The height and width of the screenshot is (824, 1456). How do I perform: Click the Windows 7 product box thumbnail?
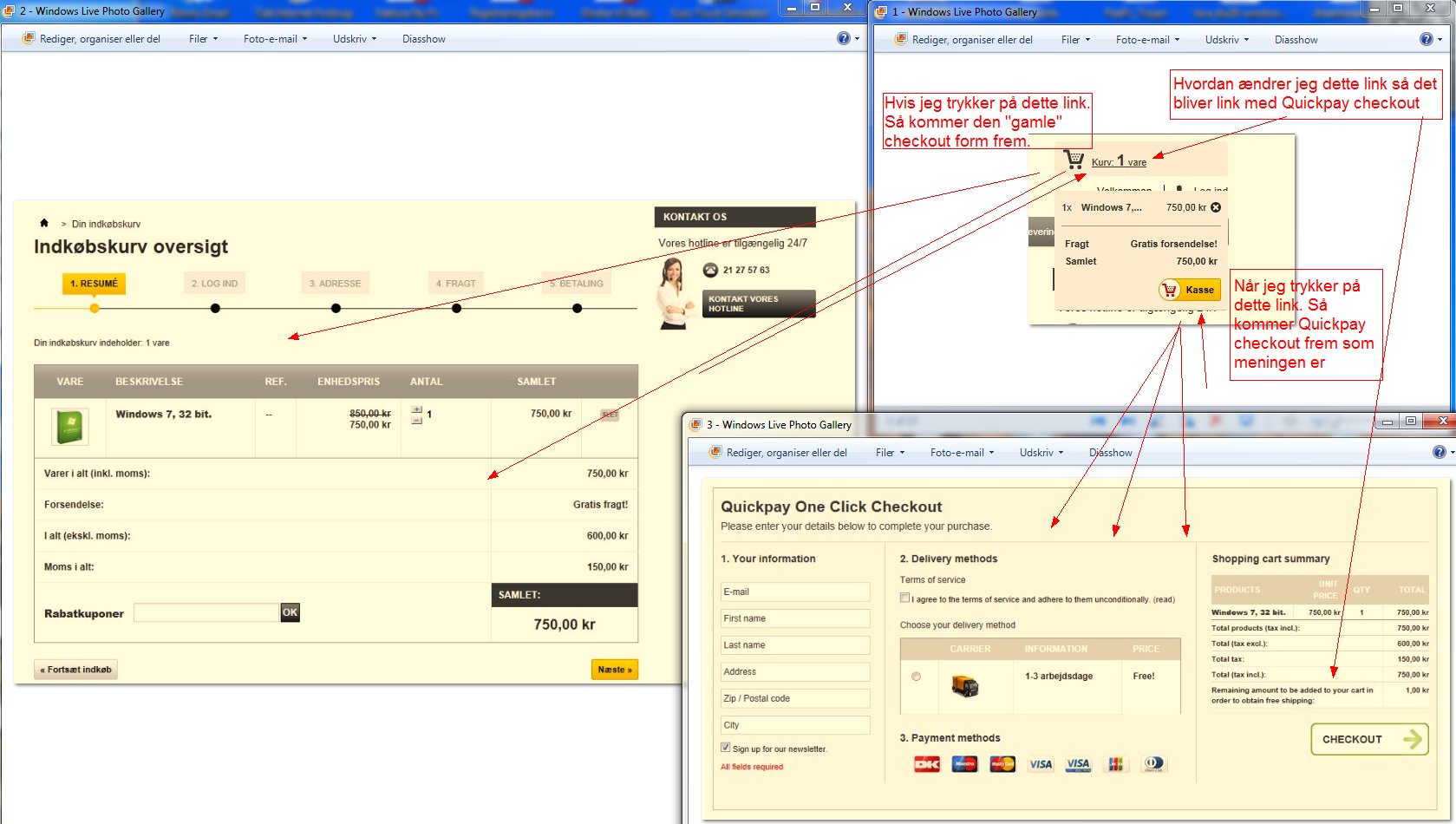click(70, 427)
